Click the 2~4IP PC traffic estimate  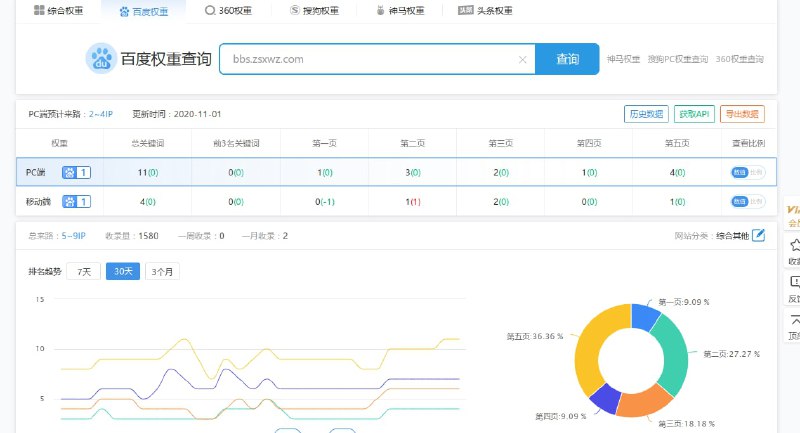pyautogui.click(x=101, y=114)
